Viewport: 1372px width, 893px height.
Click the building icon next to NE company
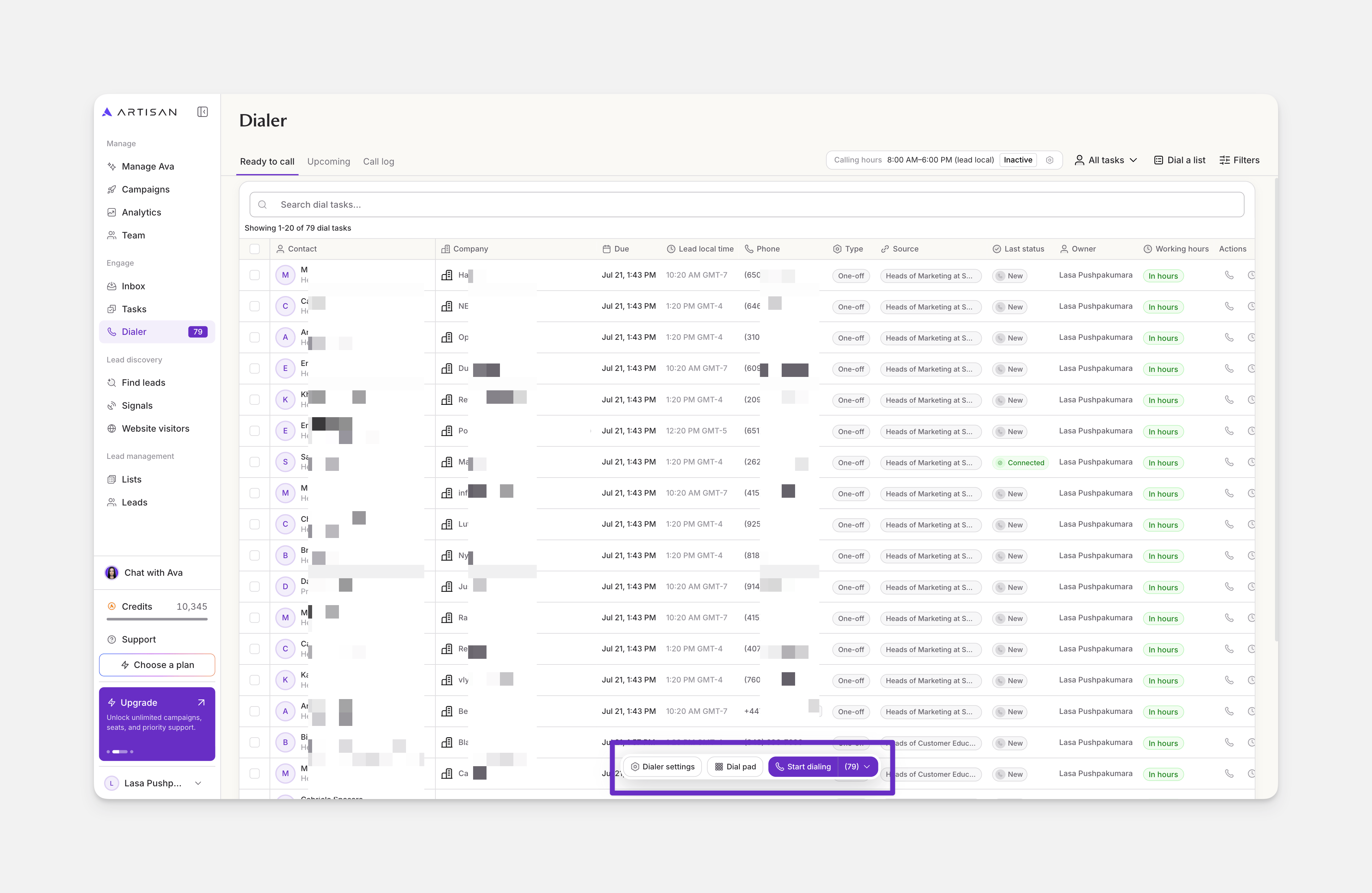pos(447,306)
